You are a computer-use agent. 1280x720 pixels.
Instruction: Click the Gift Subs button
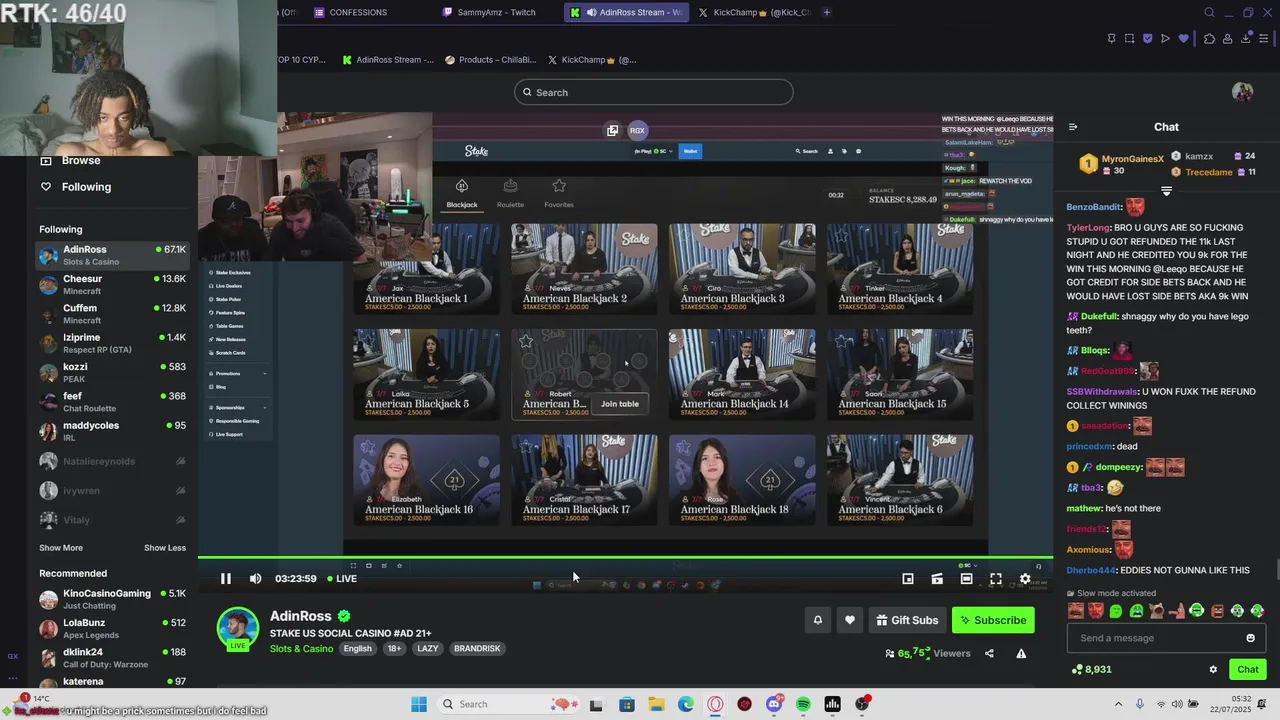907,620
